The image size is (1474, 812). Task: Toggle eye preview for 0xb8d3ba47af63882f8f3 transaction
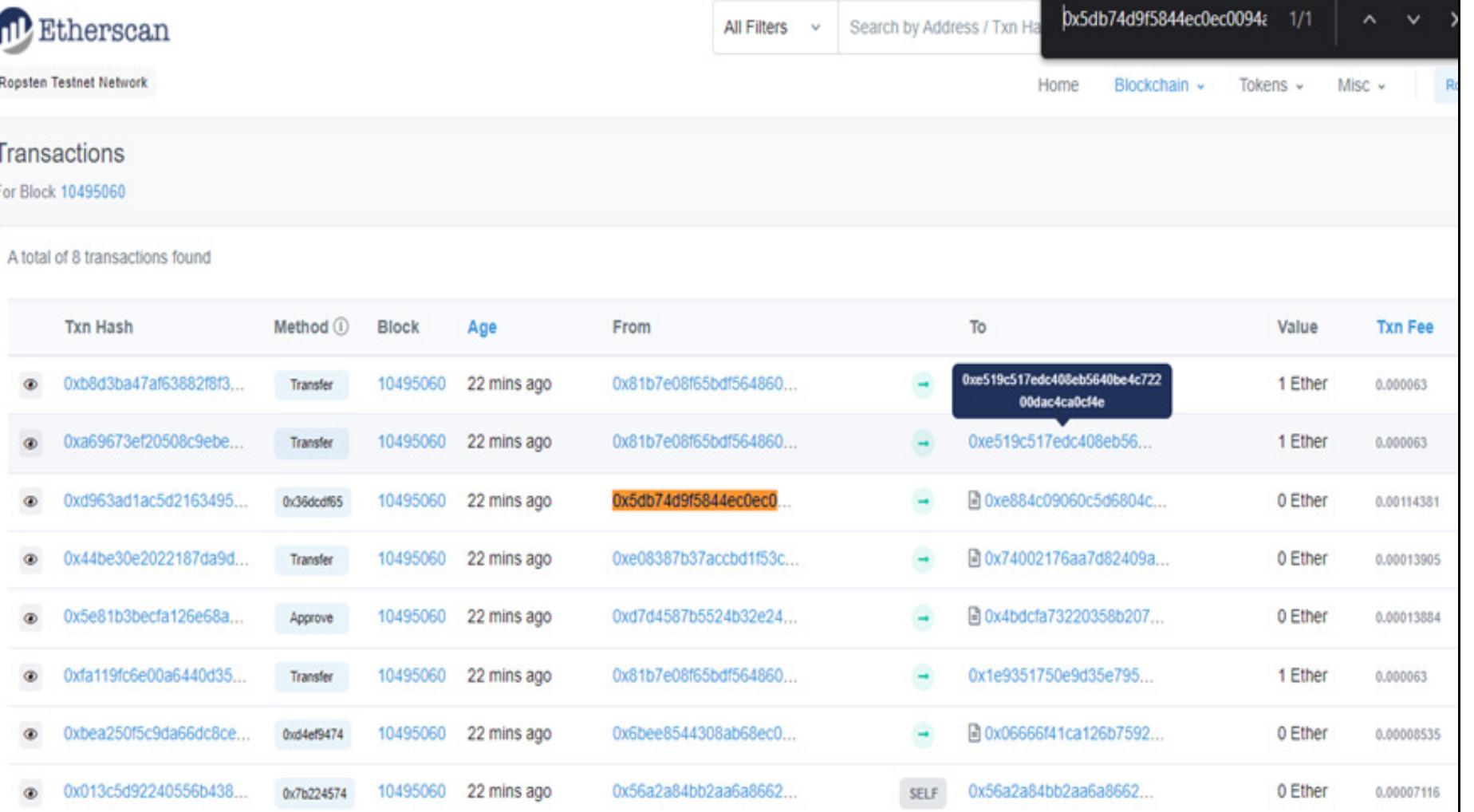coord(30,384)
